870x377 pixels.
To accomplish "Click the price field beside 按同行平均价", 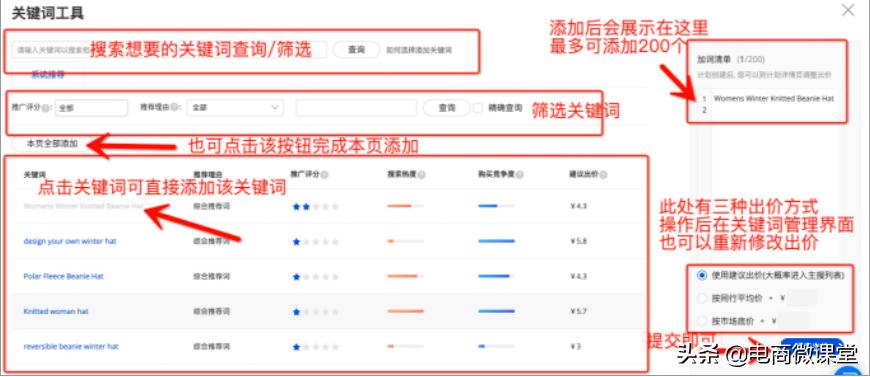I will coord(802,298).
